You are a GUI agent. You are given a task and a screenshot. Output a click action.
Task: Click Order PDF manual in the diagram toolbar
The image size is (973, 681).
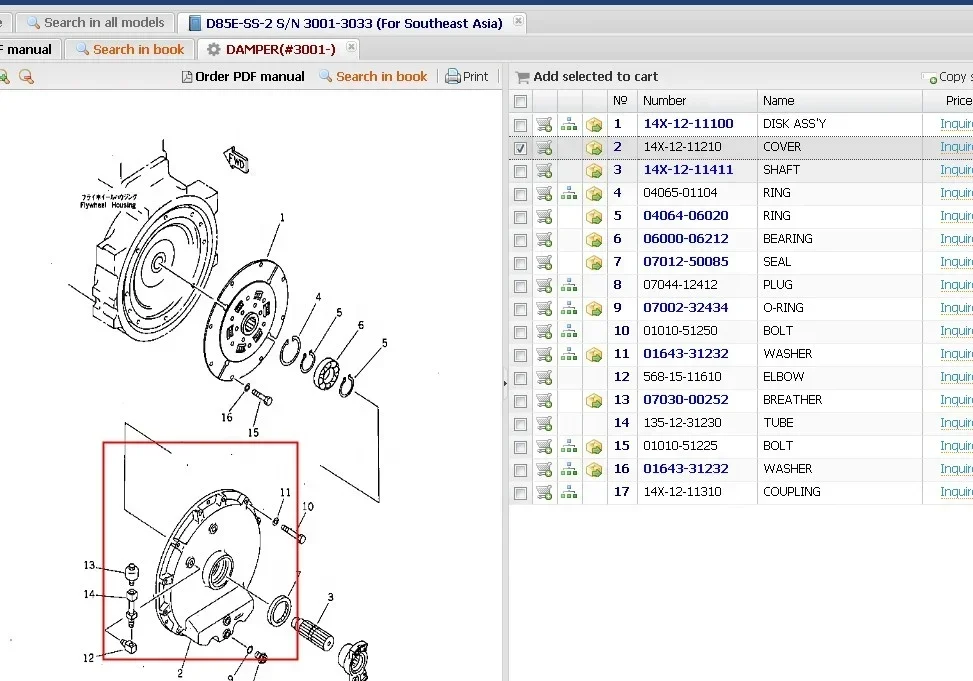tap(243, 77)
